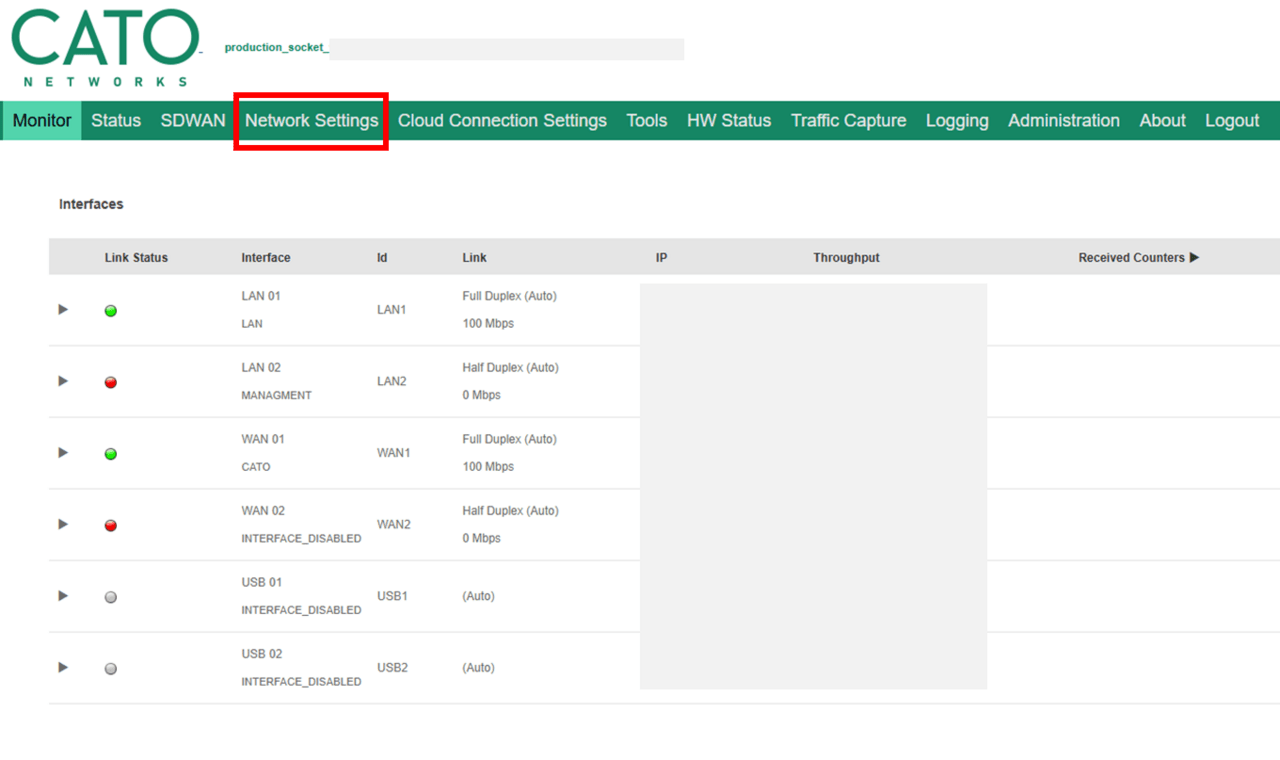Switch to the SDWAN tab
The image size is (1280, 760).
click(x=193, y=121)
